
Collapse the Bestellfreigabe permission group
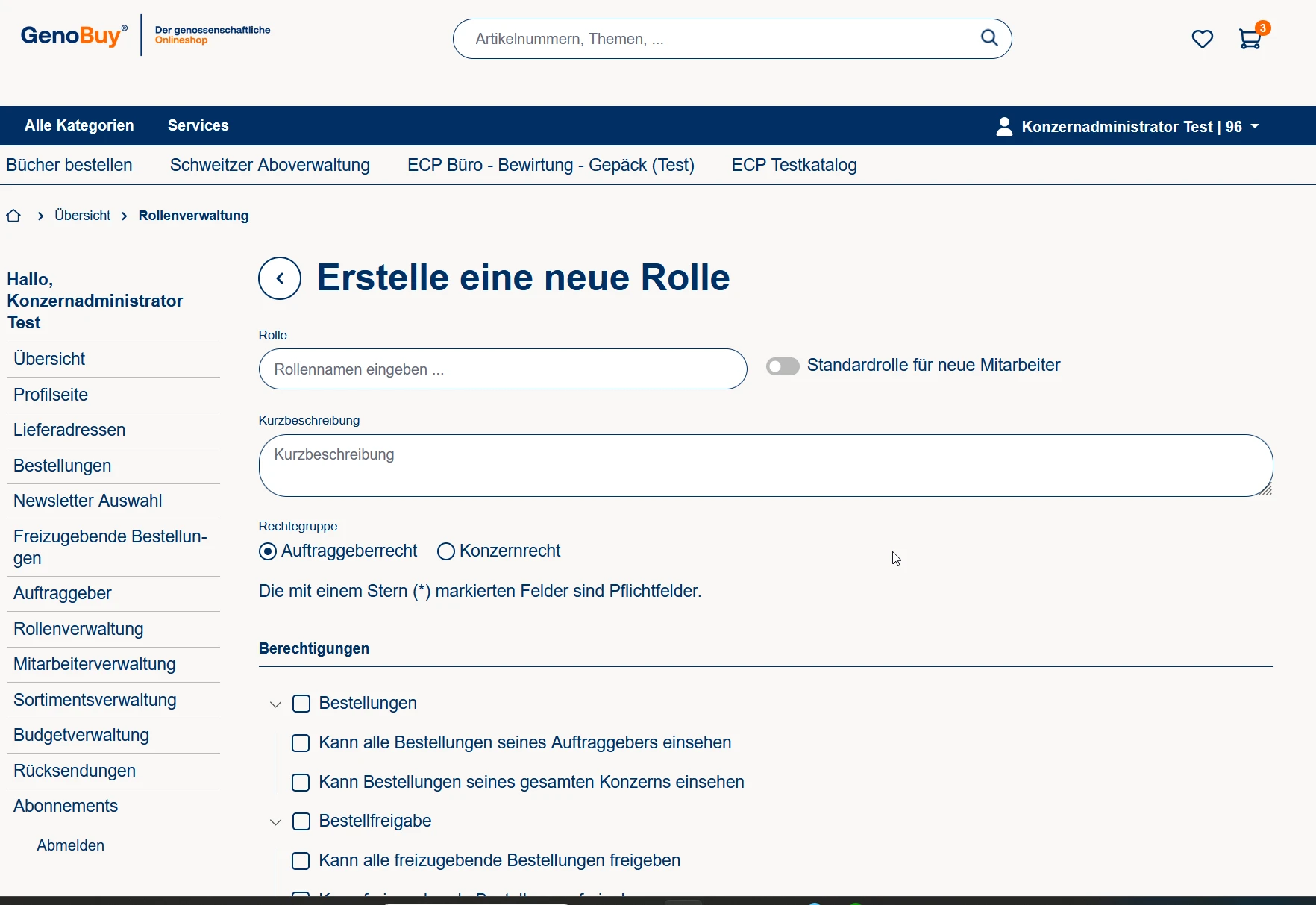click(275, 822)
